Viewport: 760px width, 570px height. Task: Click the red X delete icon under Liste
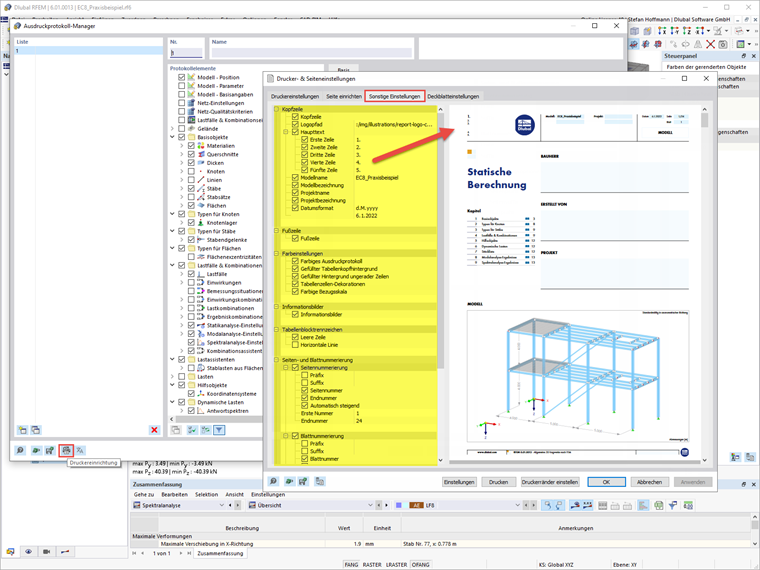point(154,430)
